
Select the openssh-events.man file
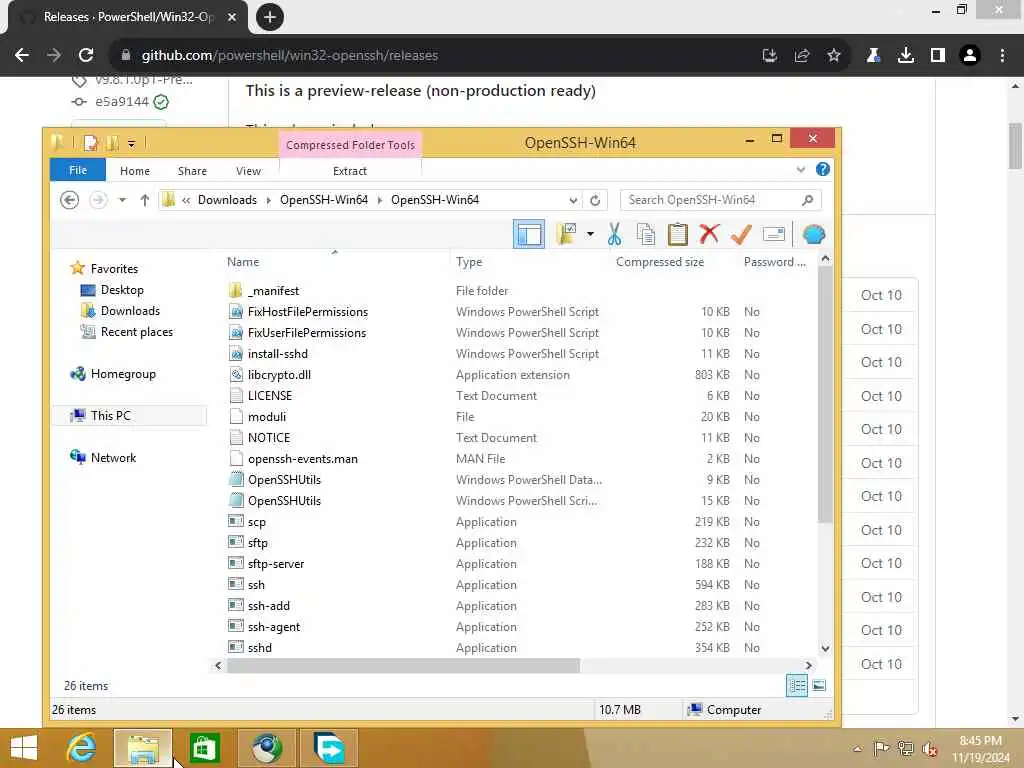point(302,458)
